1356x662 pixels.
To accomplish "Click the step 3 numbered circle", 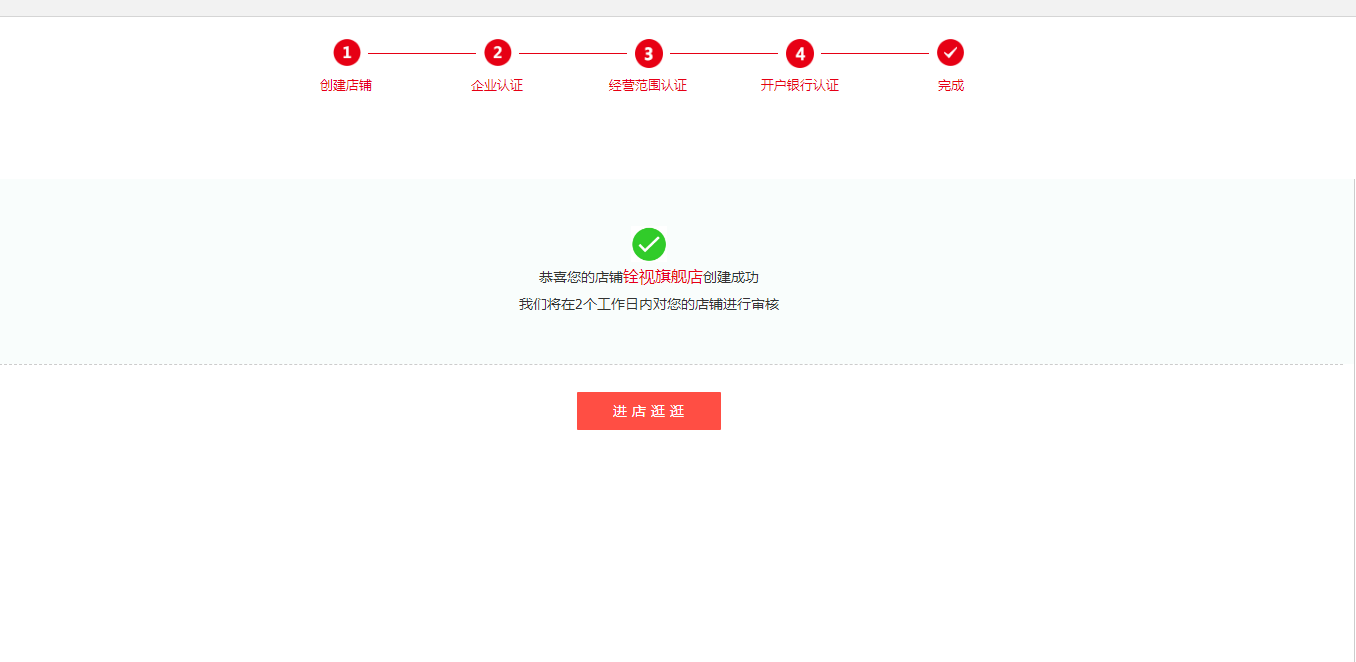I will click(x=648, y=53).
